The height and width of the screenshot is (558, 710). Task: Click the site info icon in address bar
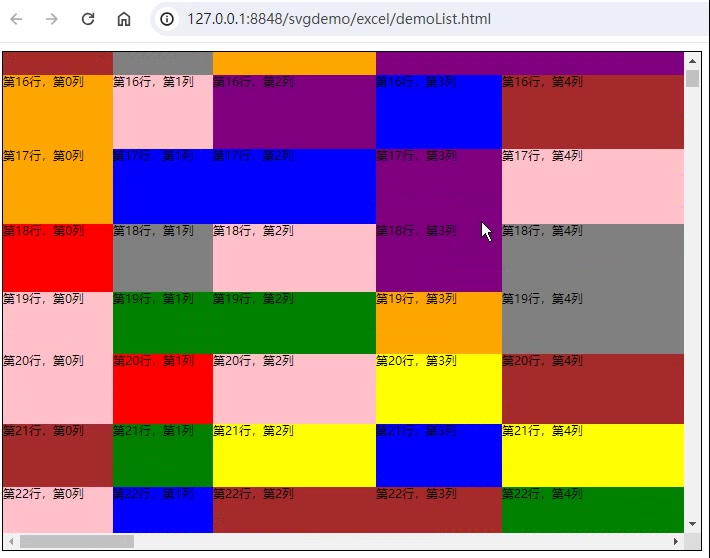(x=167, y=19)
